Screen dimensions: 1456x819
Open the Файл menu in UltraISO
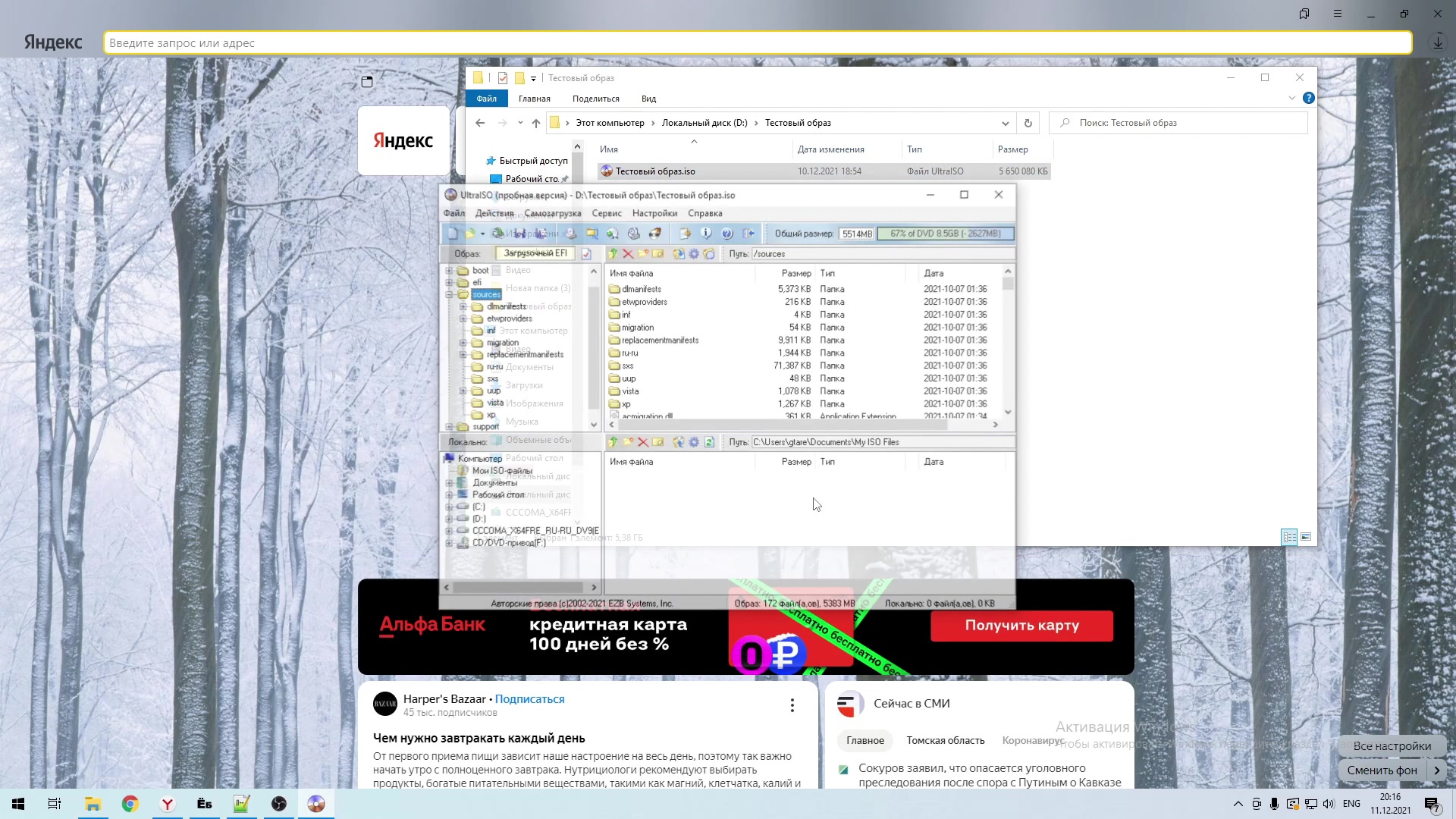click(x=454, y=213)
